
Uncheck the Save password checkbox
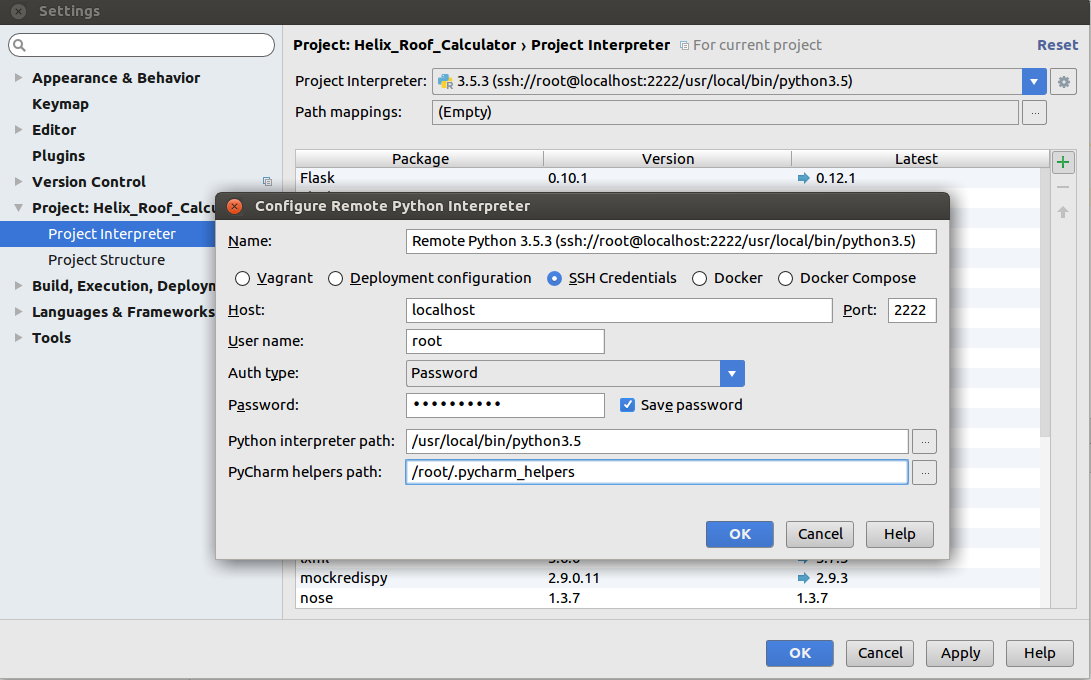coord(627,405)
